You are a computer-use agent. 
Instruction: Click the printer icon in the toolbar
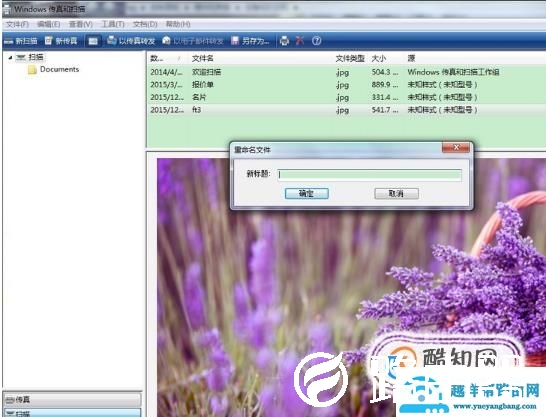point(284,41)
